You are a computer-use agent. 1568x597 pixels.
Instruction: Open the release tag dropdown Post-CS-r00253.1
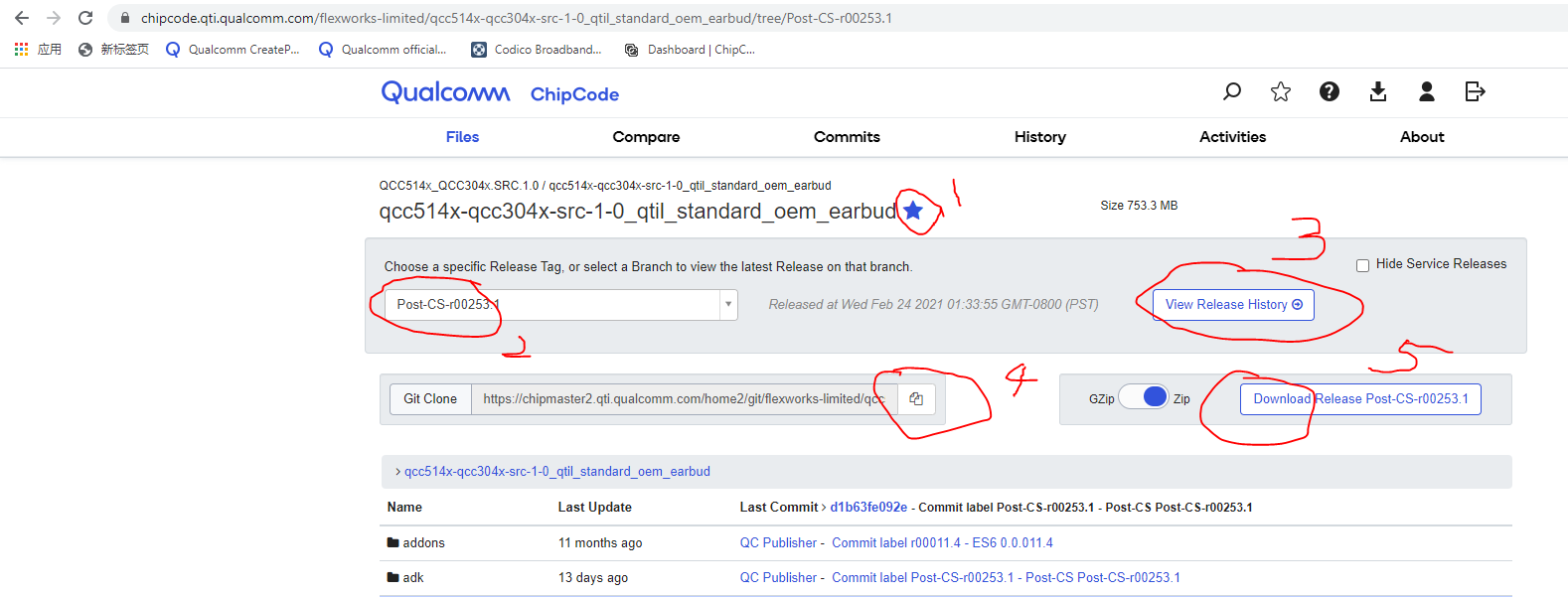click(561, 304)
